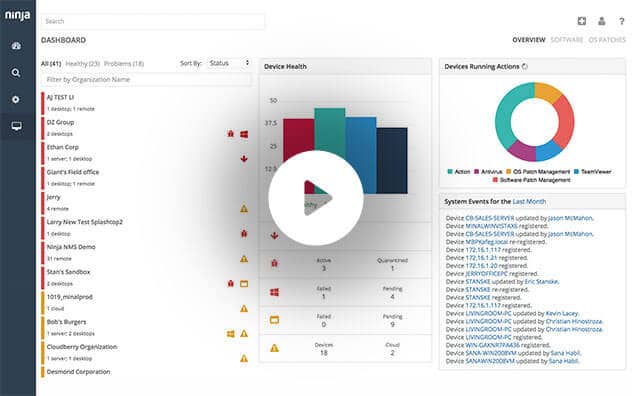Play the video with the center play button
This screenshot has width=632, height=396.
point(316,198)
